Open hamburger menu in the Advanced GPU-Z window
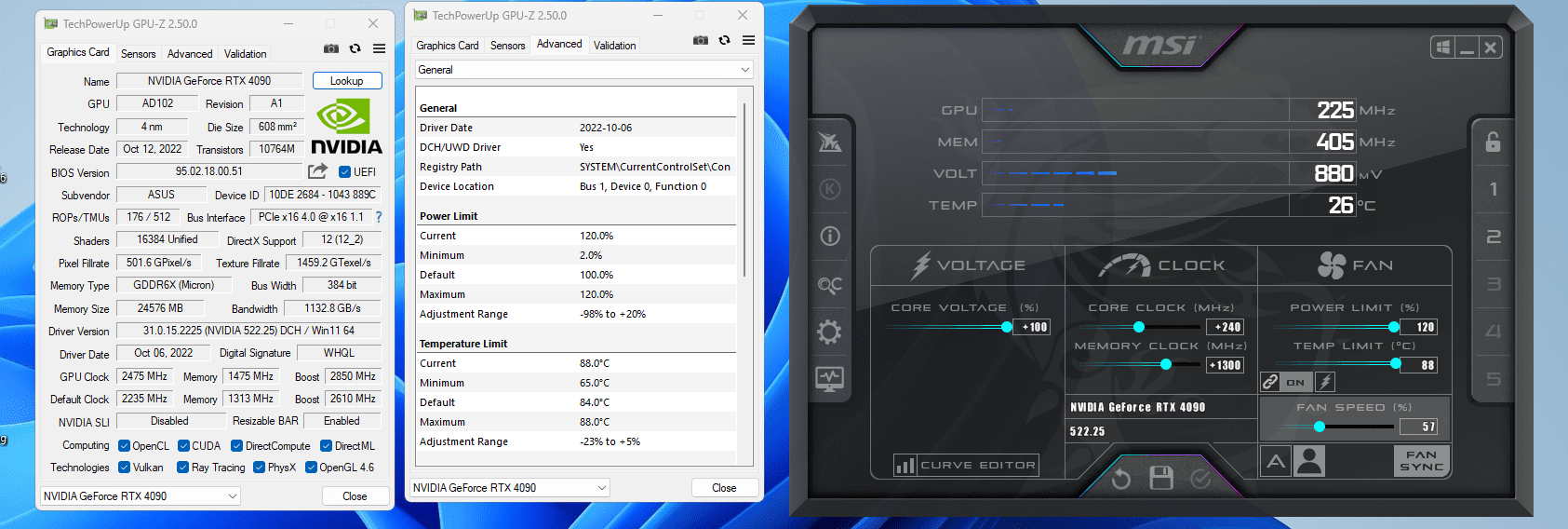Image resolution: width=1568 pixels, height=529 pixels. (x=748, y=40)
